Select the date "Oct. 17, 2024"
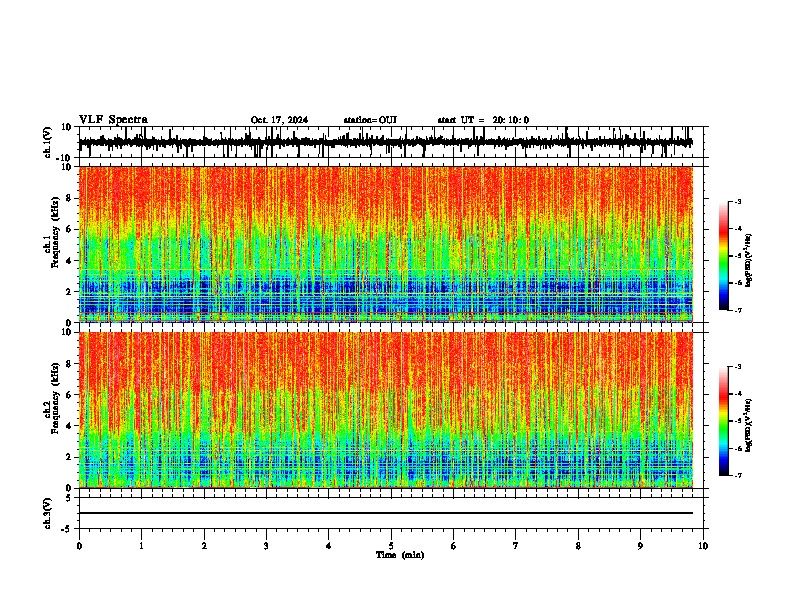The height and width of the screenshot is (612, 792). tap(279, 120)
